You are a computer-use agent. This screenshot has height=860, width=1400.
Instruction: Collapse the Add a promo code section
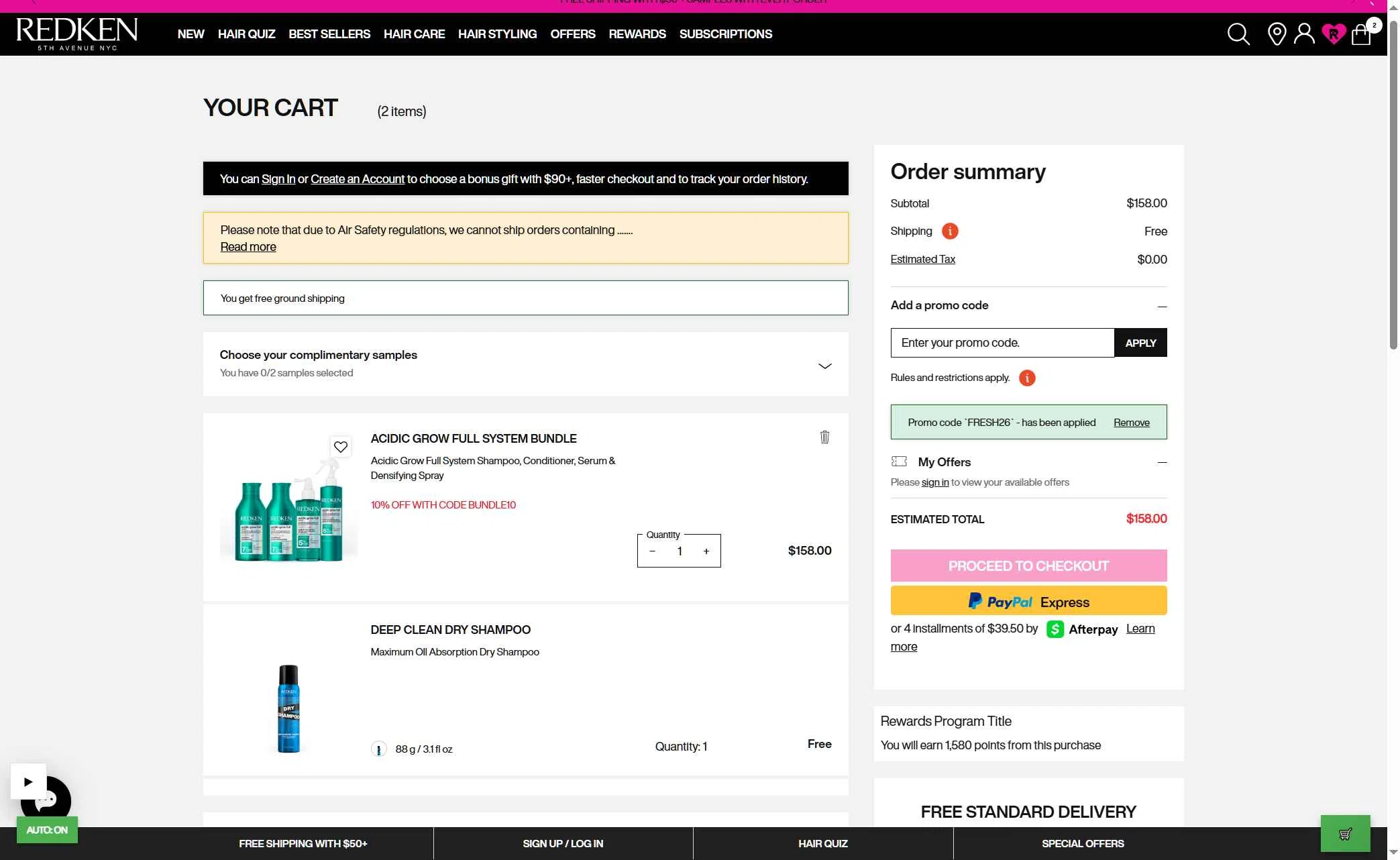coord(1161,307)
